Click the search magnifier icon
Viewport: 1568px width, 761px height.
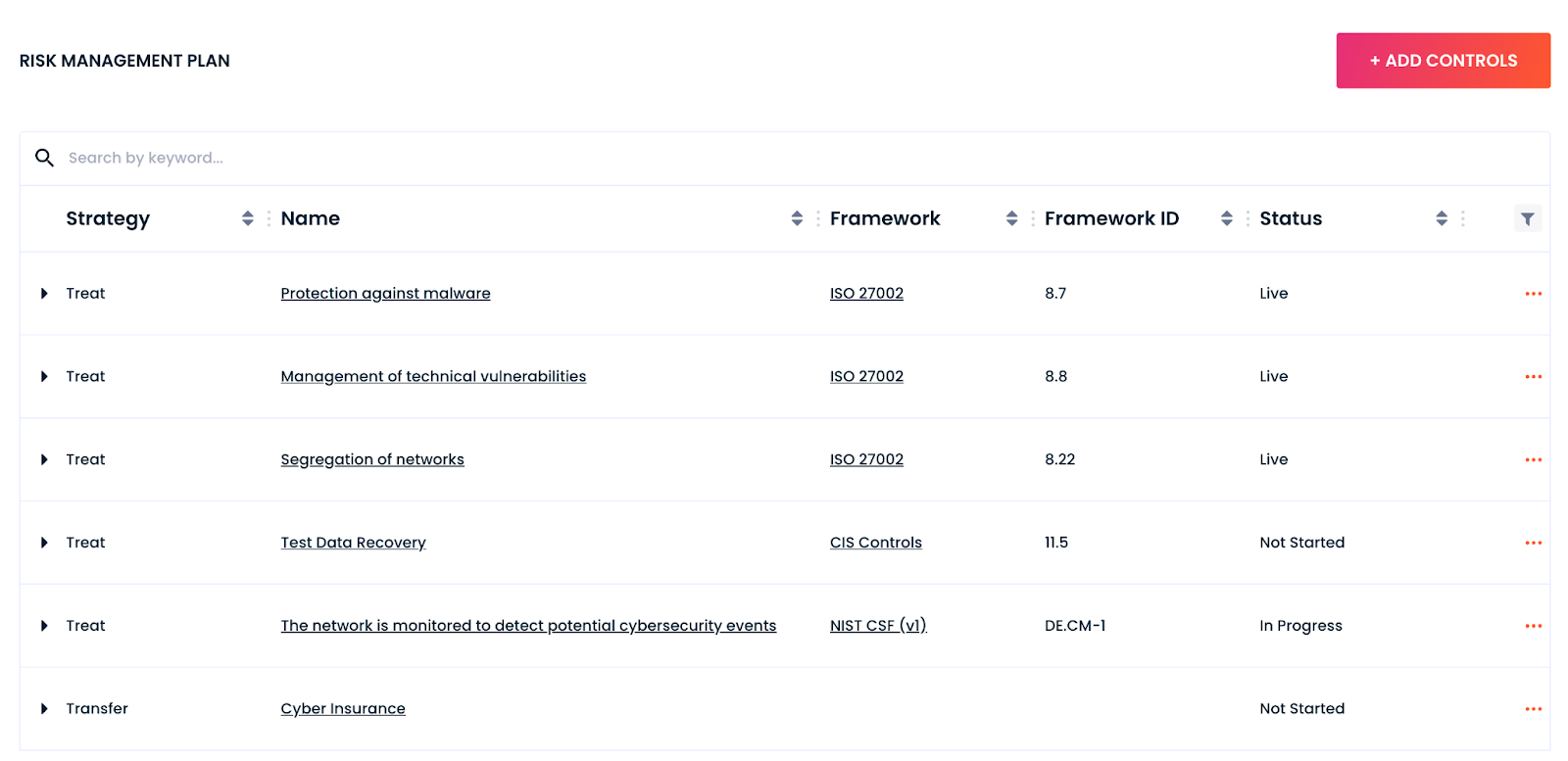click(44, 158)
